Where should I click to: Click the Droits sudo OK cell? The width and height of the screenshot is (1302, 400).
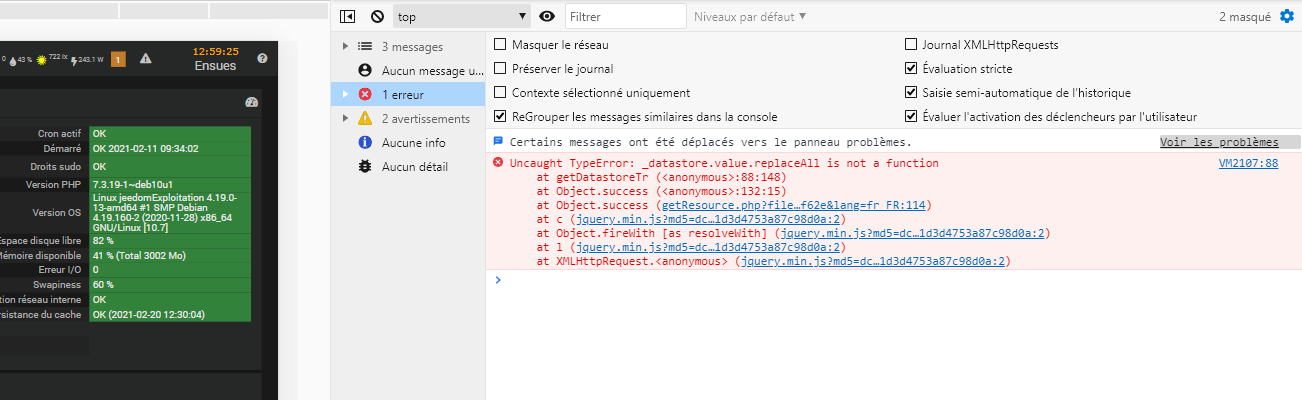170,167
